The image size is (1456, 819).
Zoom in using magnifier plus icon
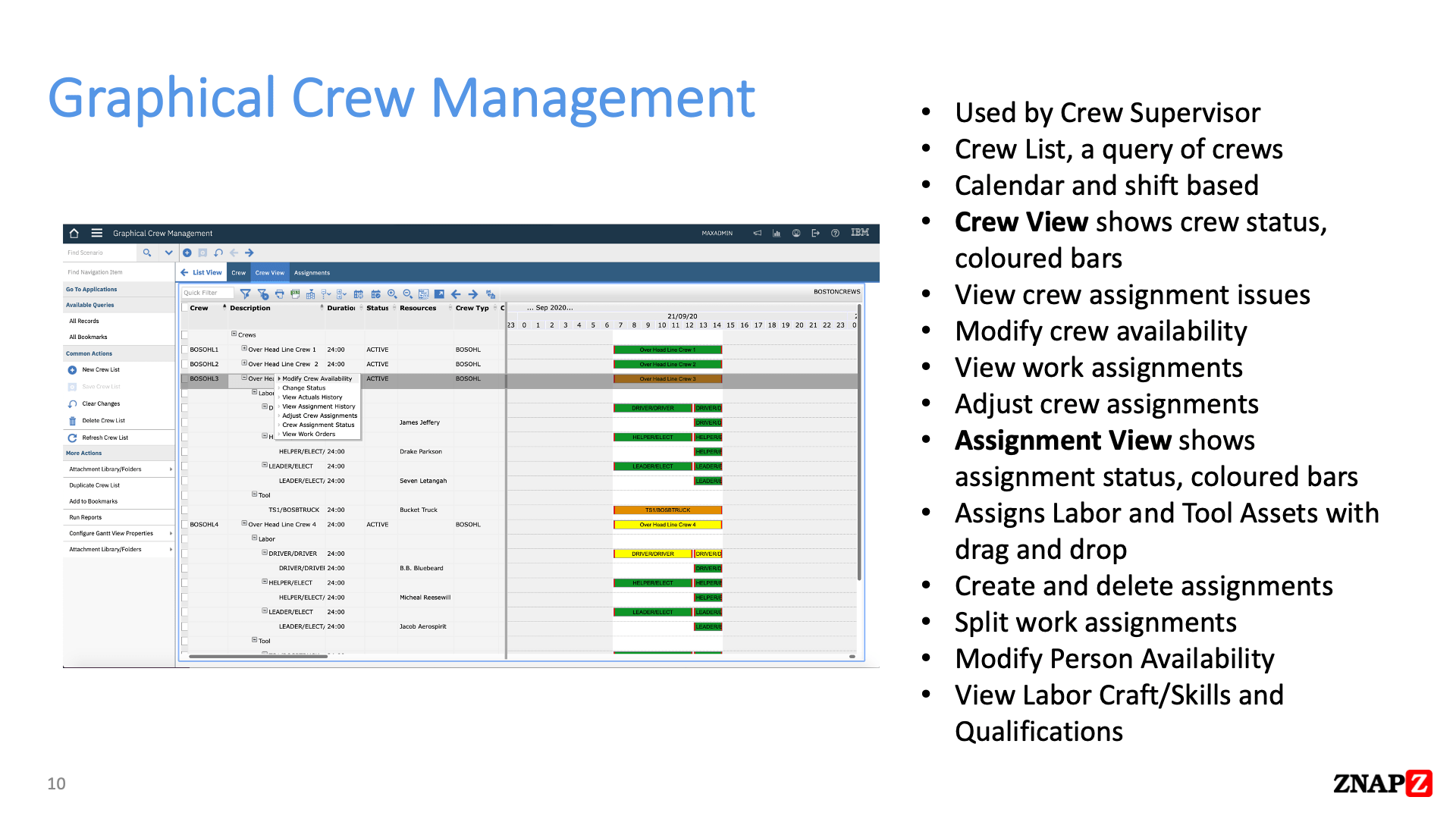[x=392, y=294]
